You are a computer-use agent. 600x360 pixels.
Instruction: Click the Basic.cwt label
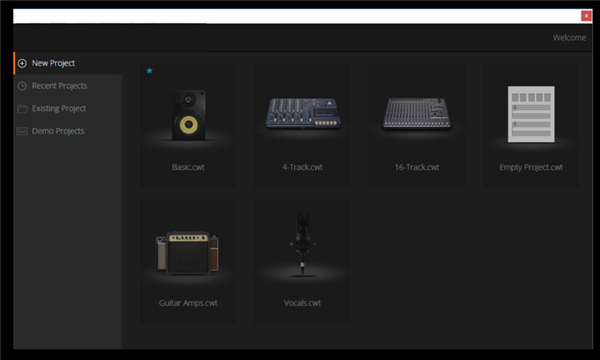click(188, 167)
